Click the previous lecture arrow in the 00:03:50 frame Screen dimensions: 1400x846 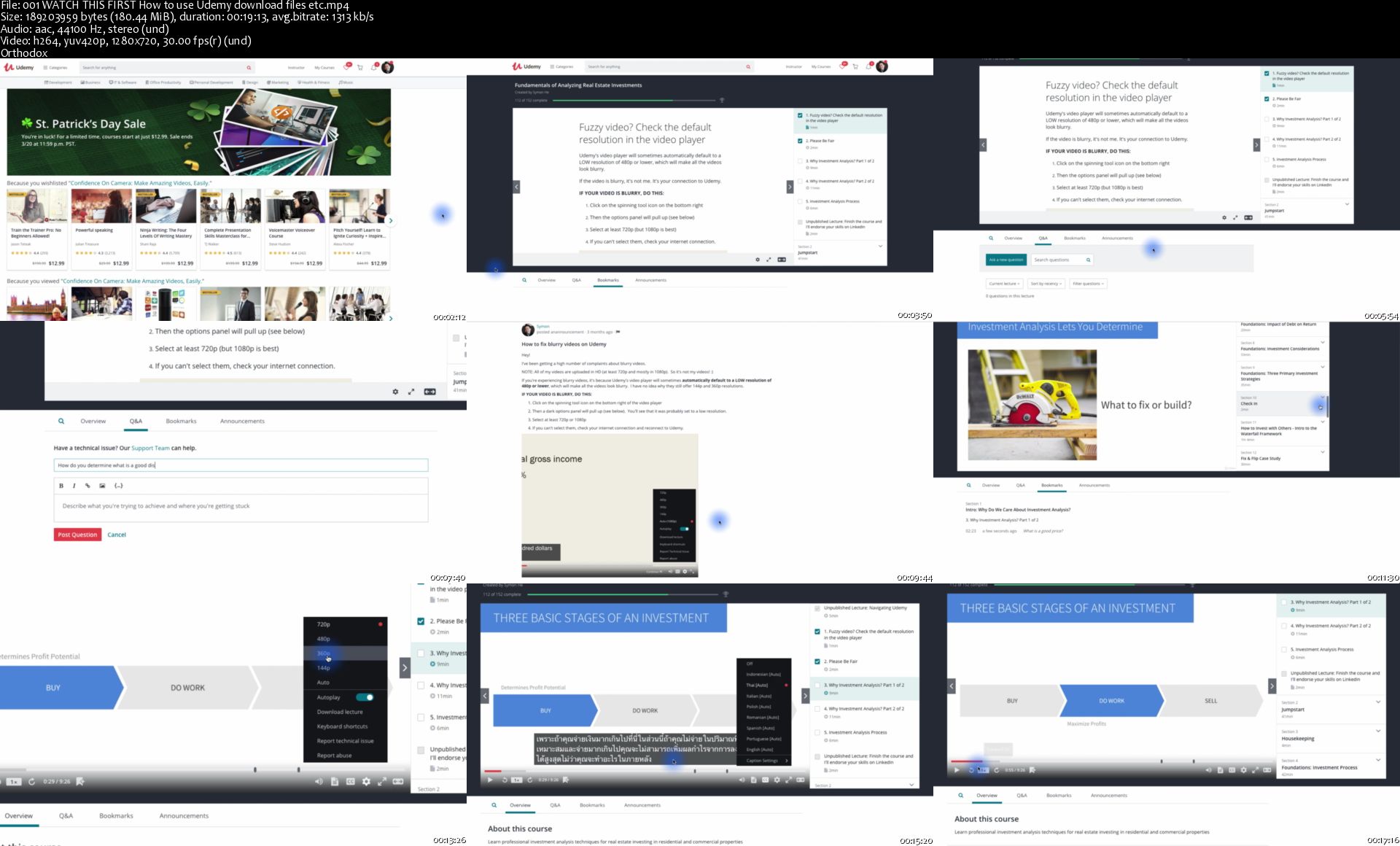[x=516, y=187]
